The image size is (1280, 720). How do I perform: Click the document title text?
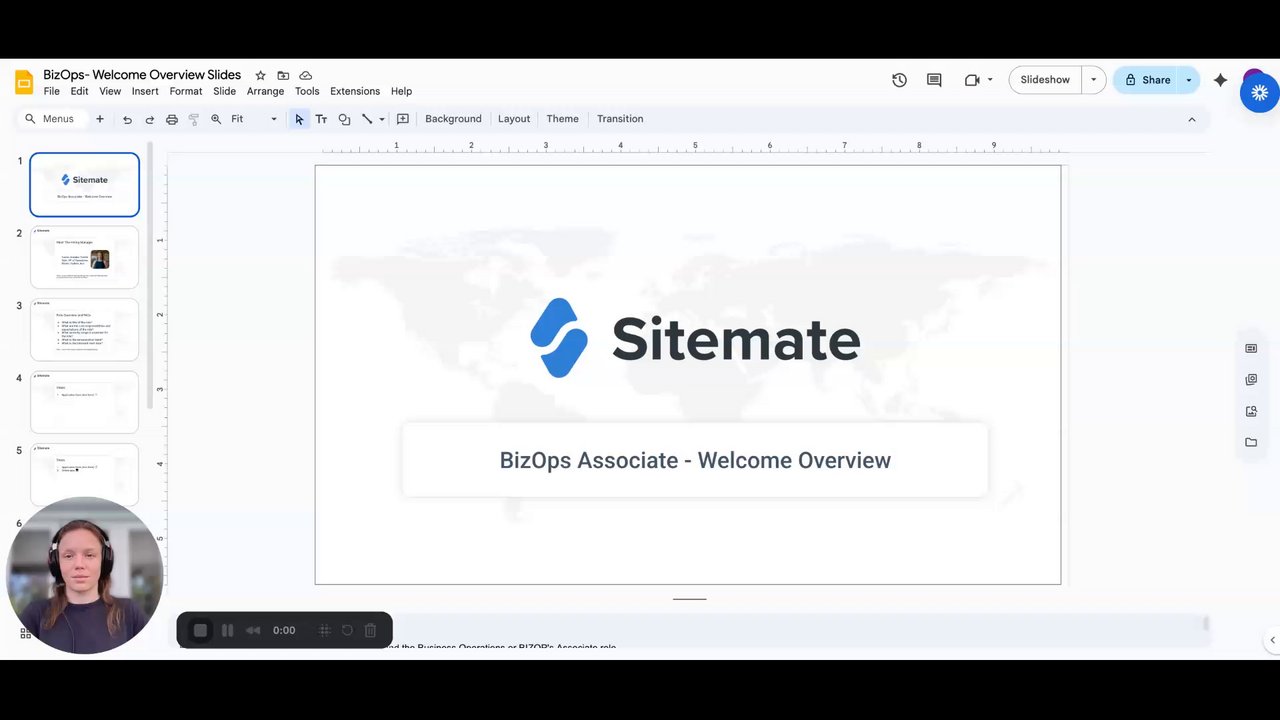tap(142, 75)
